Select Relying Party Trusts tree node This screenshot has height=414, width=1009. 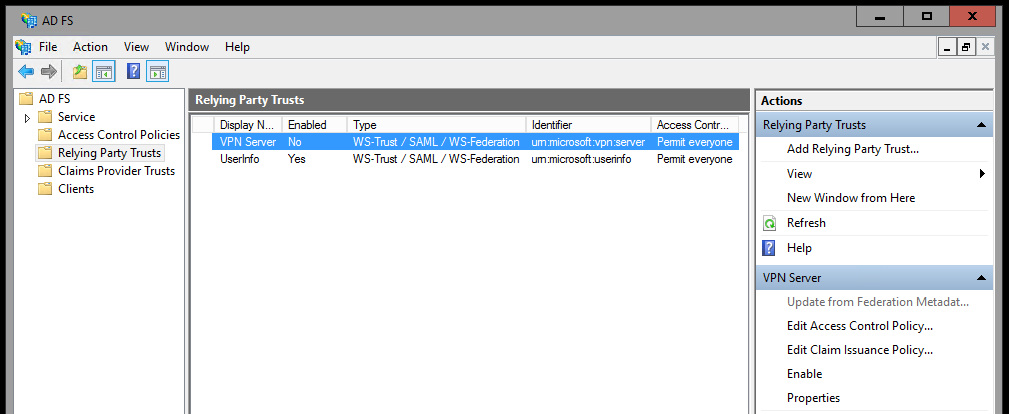[x=109, y=153]
